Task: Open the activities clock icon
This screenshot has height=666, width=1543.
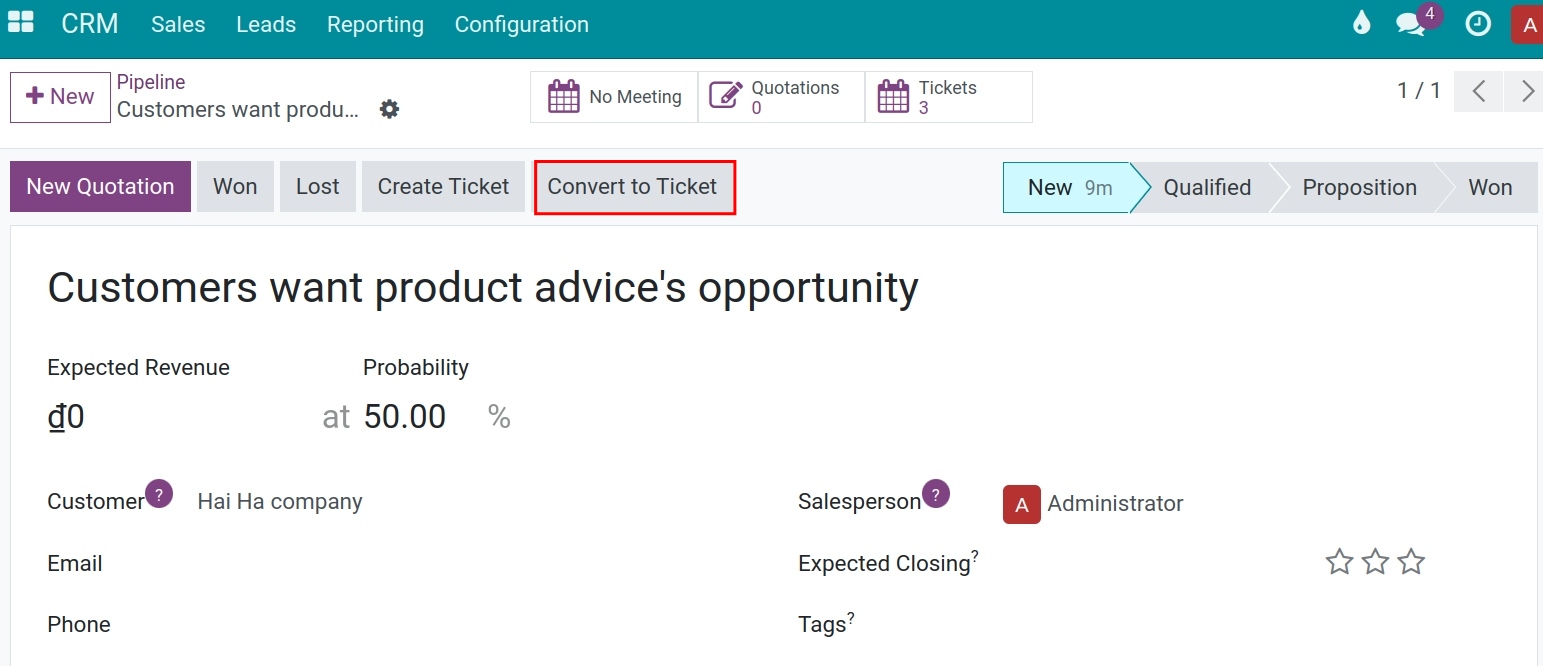Action: tap(1477, 24)
